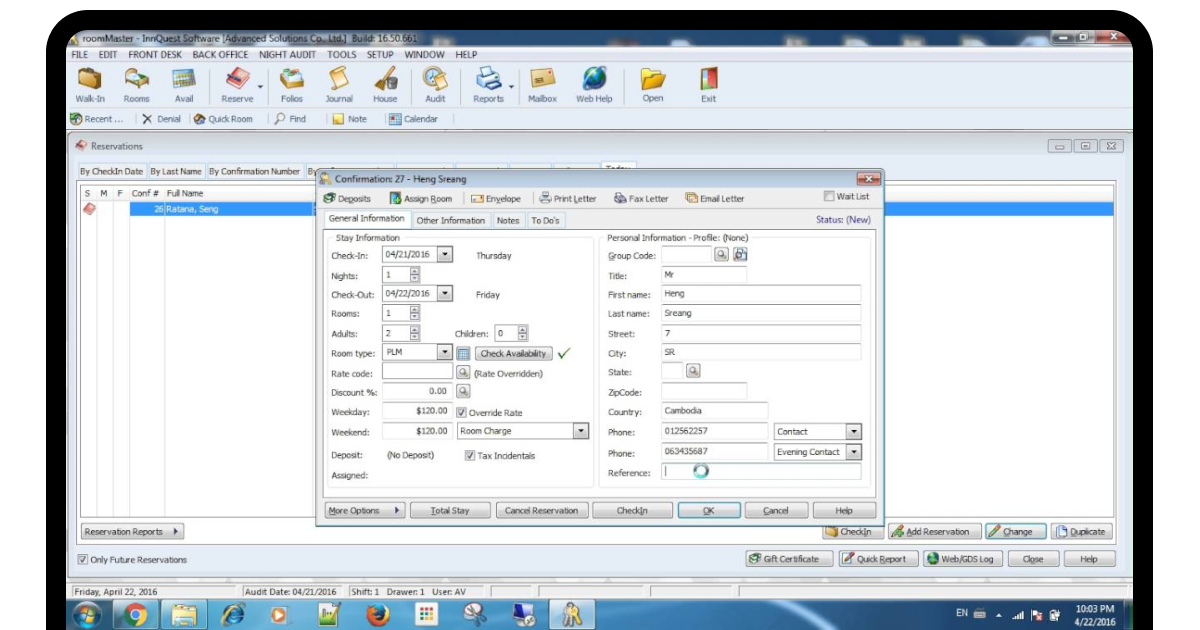Click the State lookup magnifier icon
The image size is (1200, 630).
(693, 371)
